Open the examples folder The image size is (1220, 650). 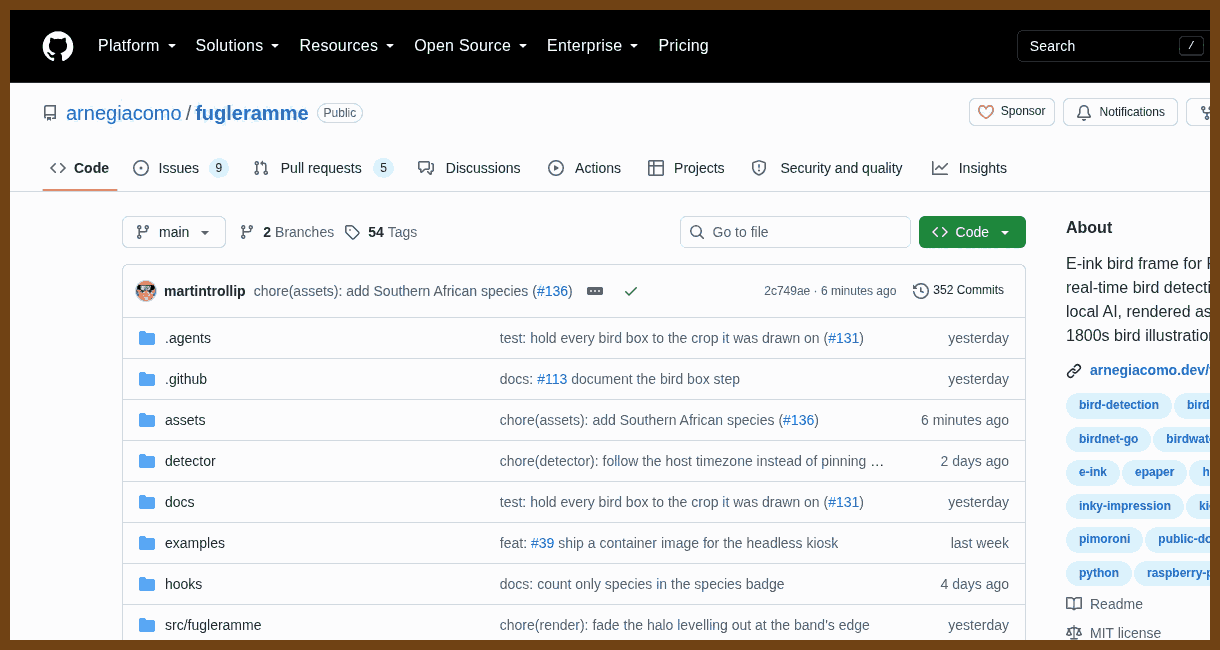pos(195,543)
